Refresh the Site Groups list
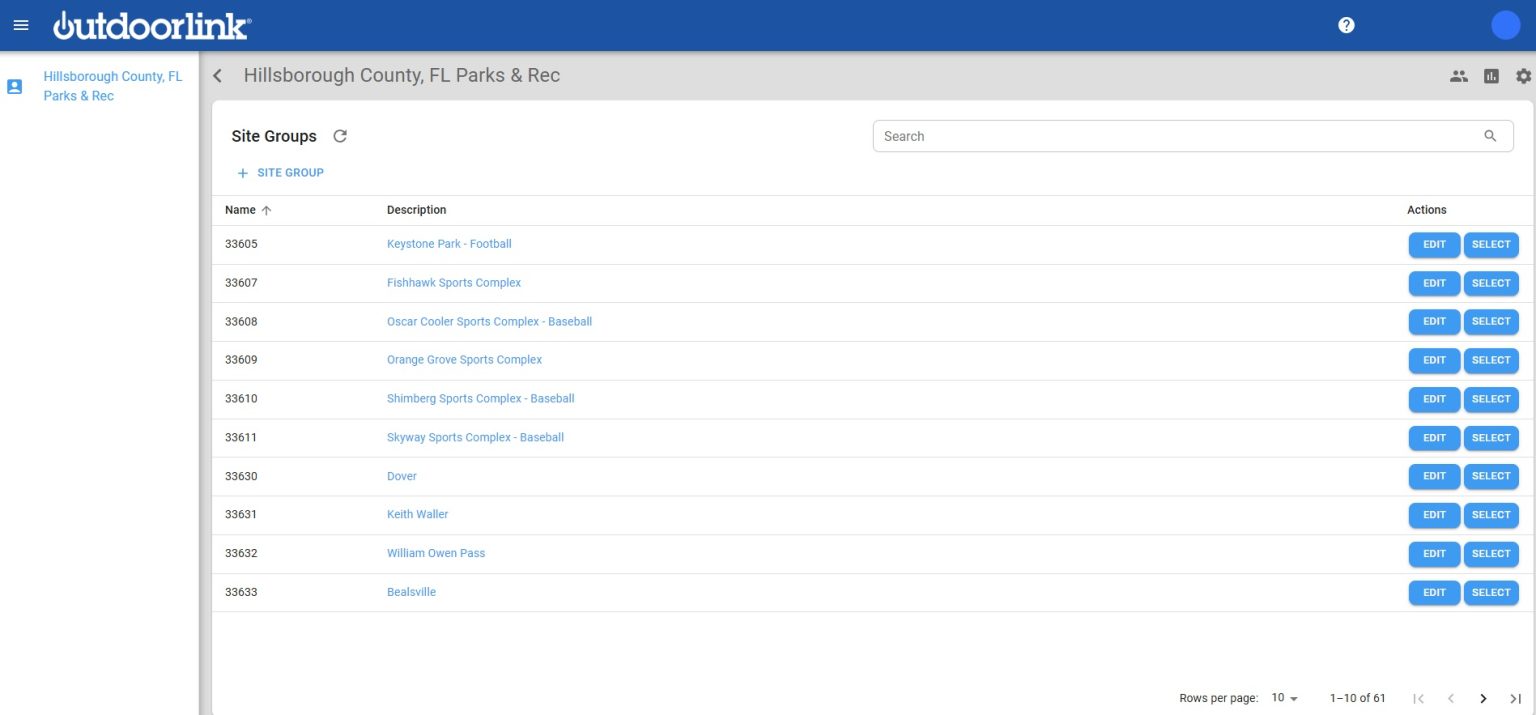Image resolution: width=1536 pixels, height=715 pixels. click(340, 136)
